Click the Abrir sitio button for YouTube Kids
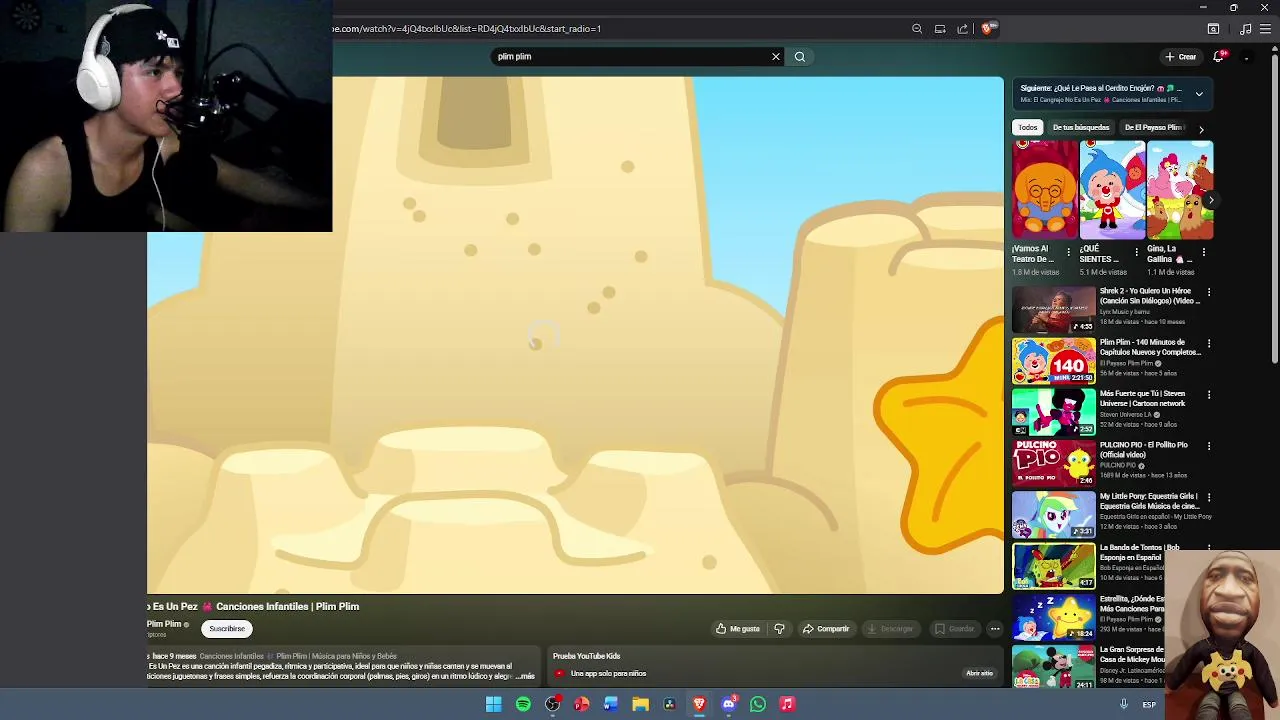This screenshot has height=720, width=1280. (x=979, y=674)
